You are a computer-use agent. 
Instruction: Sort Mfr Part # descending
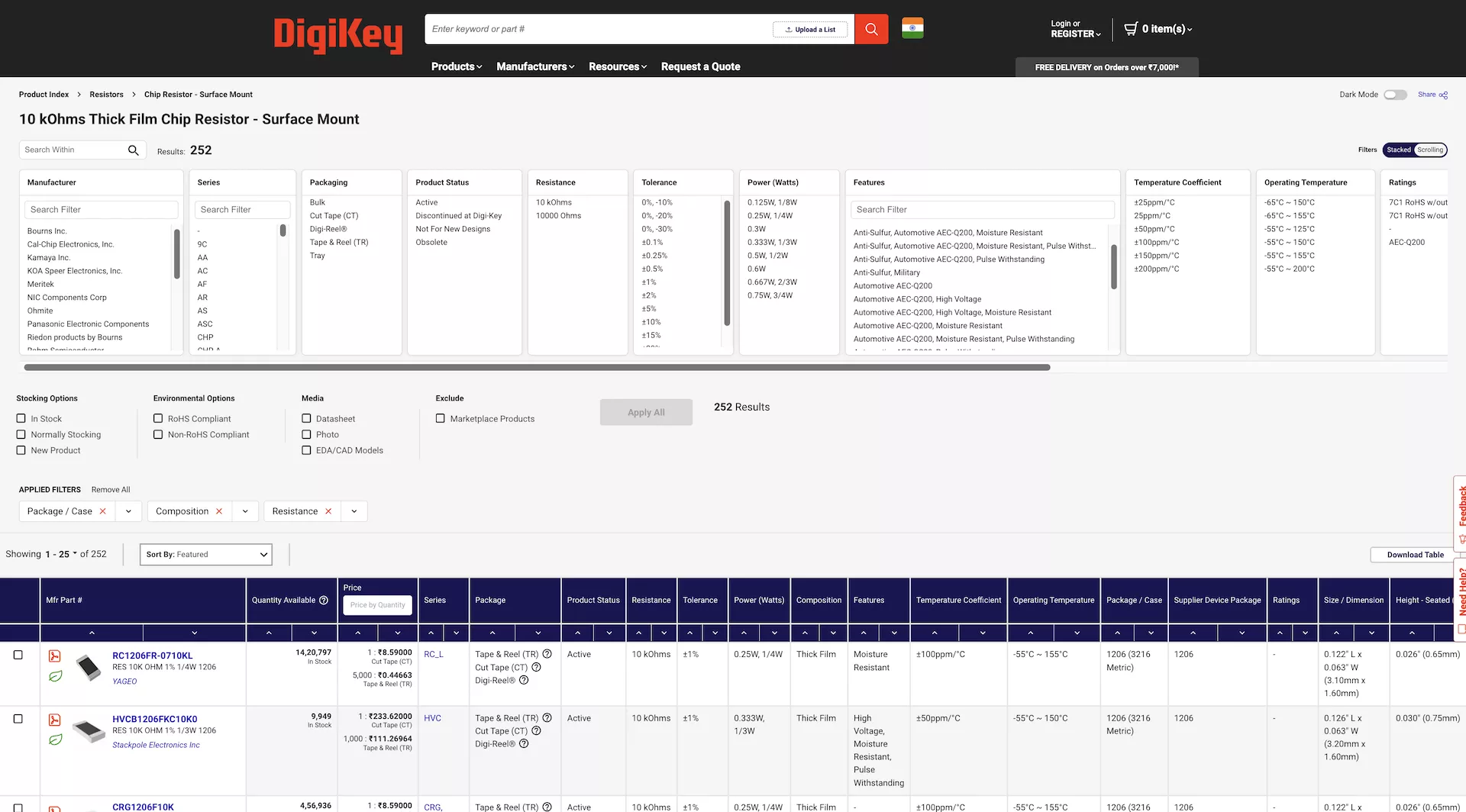coord(194,633)
